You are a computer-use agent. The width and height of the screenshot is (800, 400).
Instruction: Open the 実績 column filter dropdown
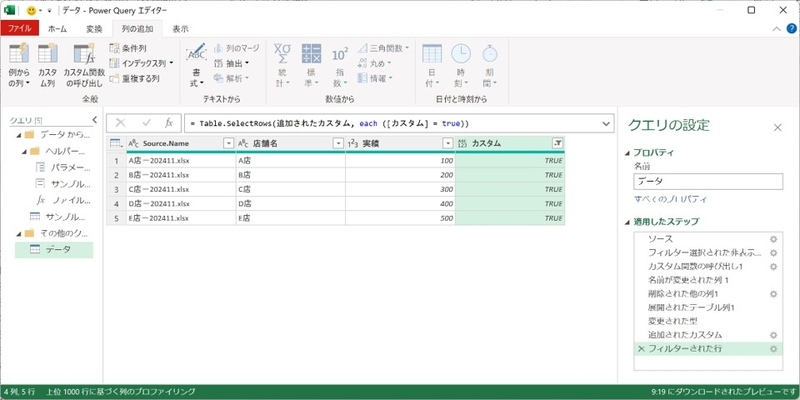448,144
